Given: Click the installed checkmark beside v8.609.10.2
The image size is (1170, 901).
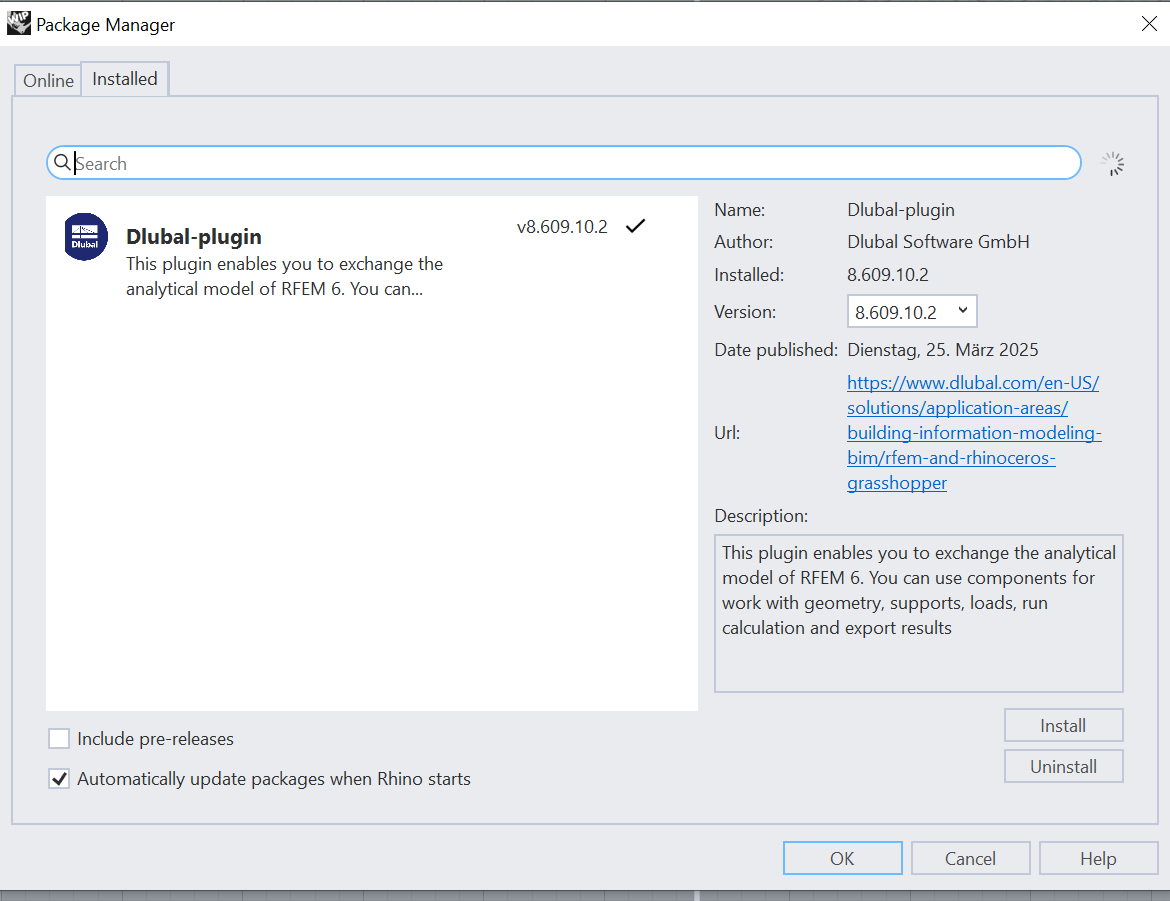Looking at the screenshot, I should coord(636,225).
